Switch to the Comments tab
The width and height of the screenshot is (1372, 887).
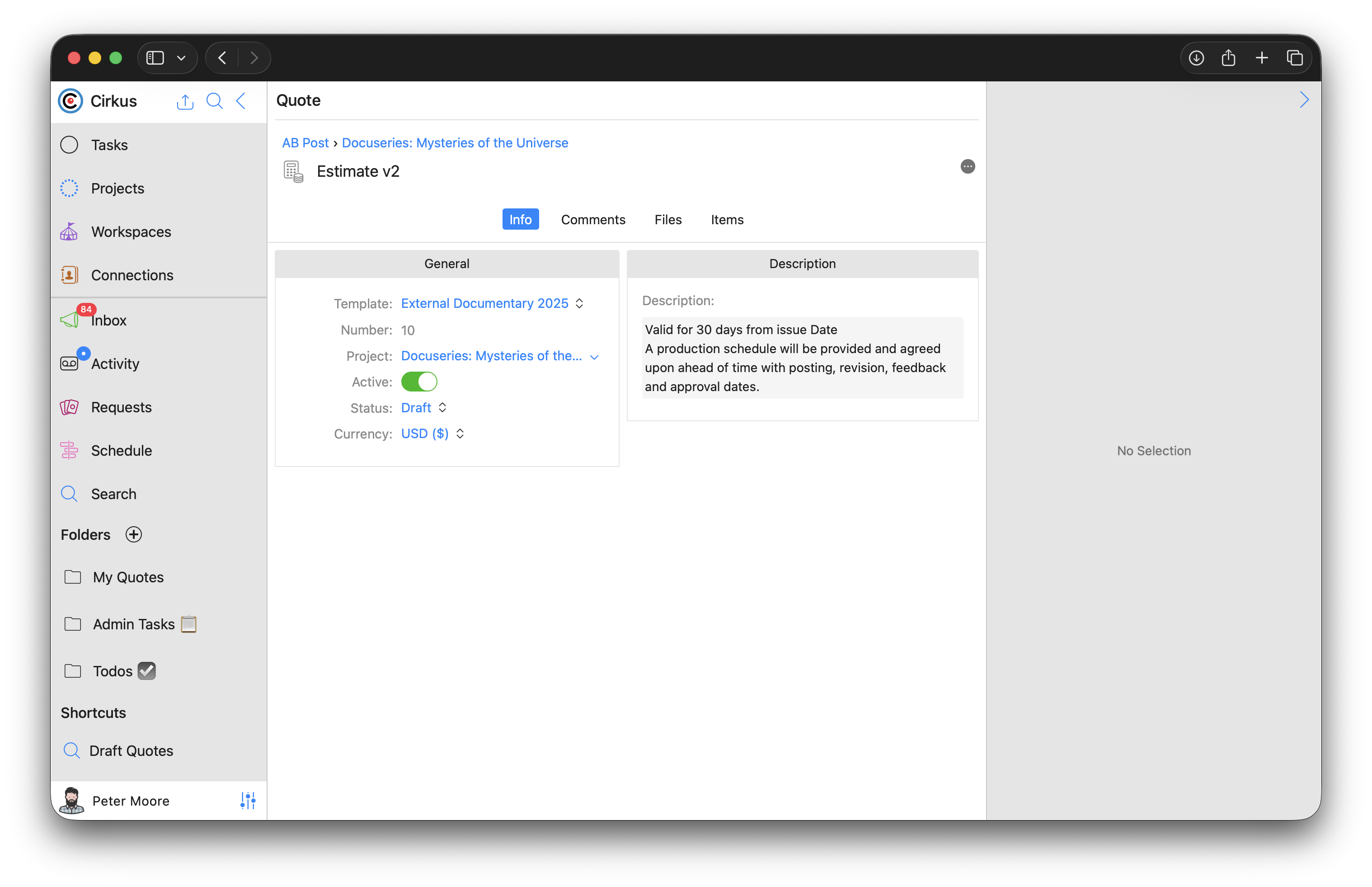coord(592,219)
